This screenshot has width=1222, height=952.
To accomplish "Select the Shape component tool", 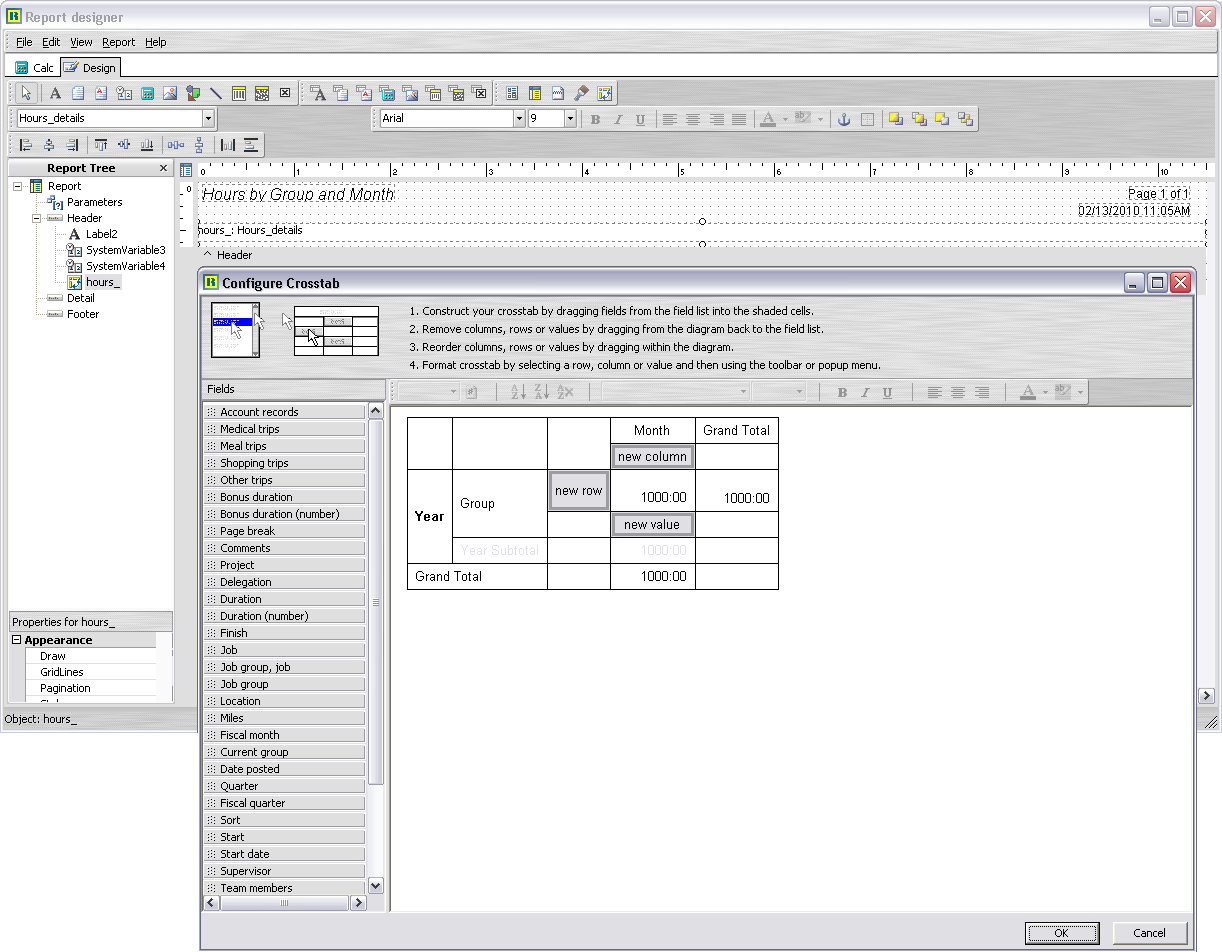I will click(193, 93).
